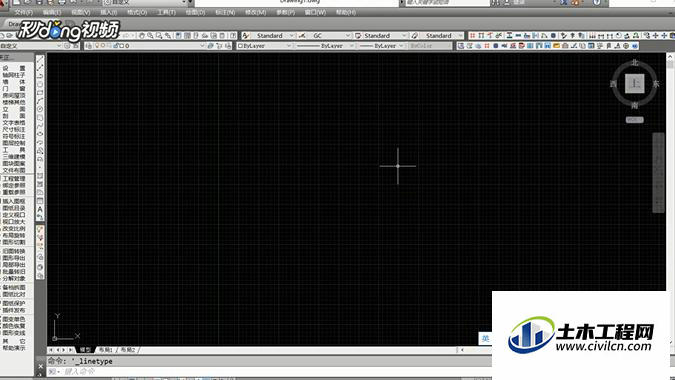Open 尺寸标注 in the left panel
This screenshot has width=675, height=380.
point(14,130)
